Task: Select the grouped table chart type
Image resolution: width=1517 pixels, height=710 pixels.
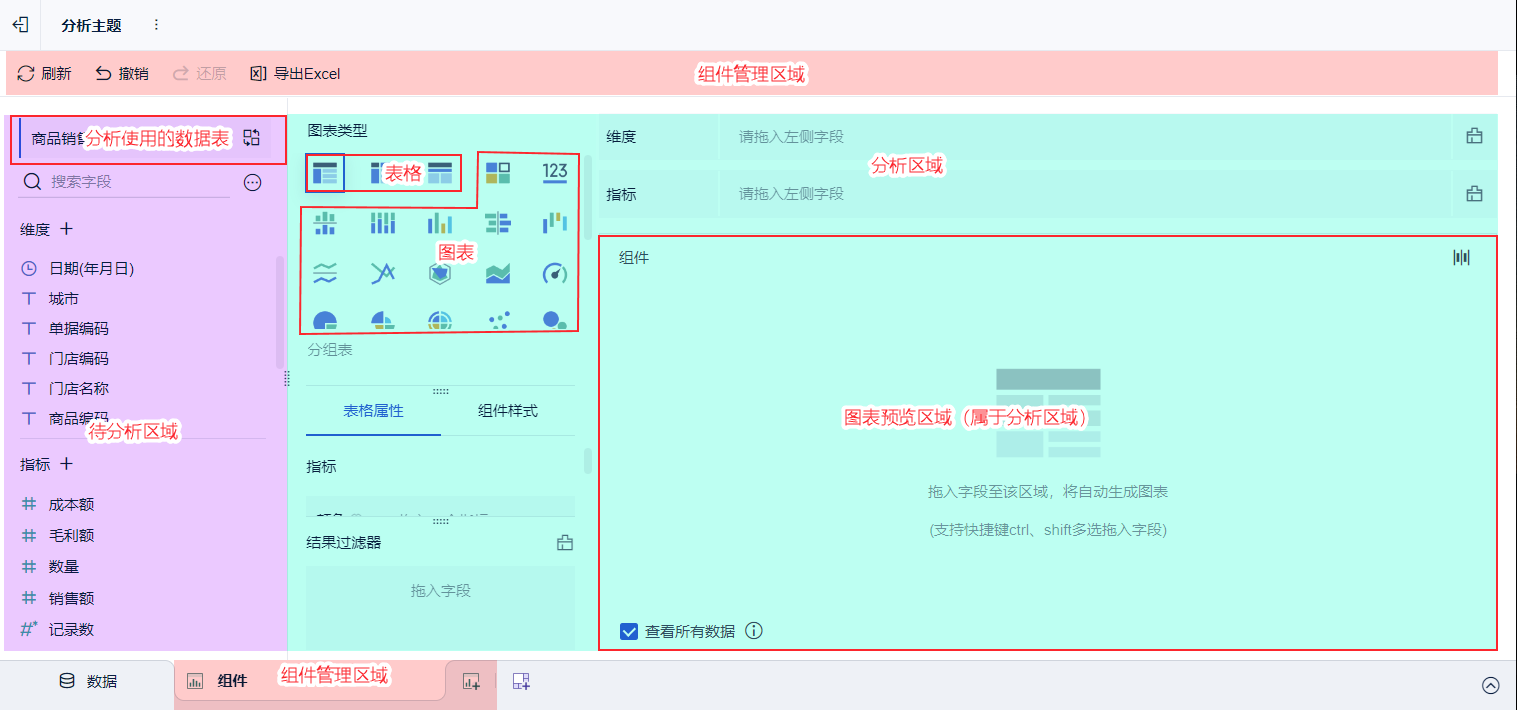Action: [325, 172]
